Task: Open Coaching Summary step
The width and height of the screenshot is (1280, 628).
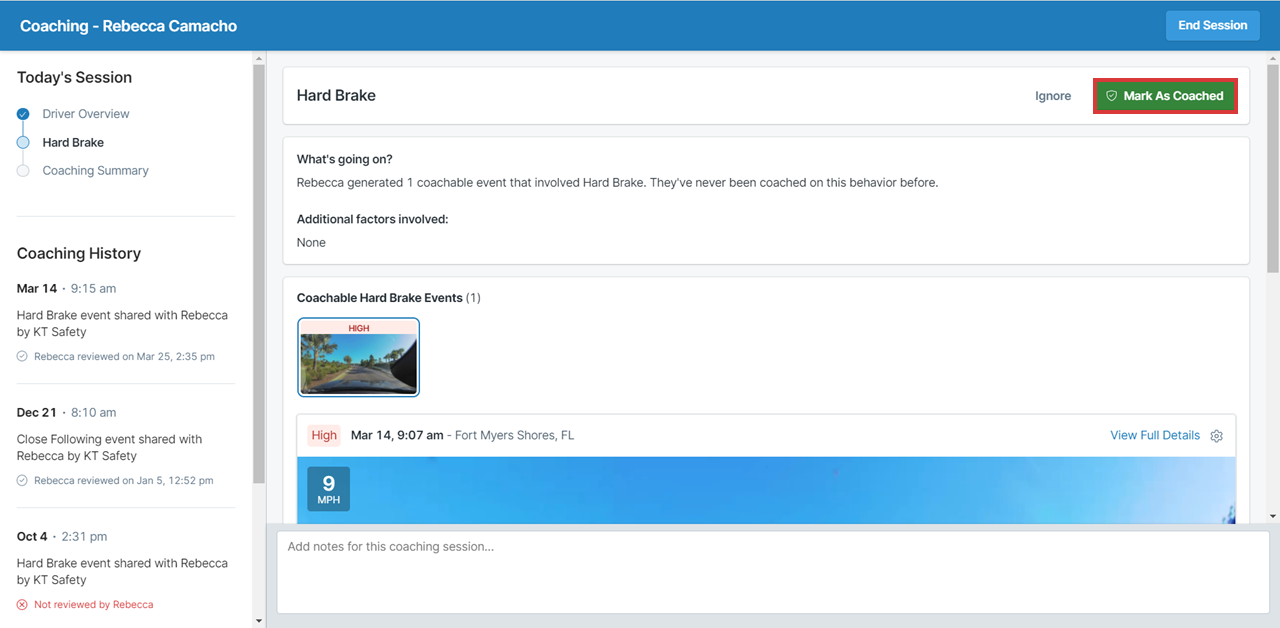Action: [x=95, y=170]
